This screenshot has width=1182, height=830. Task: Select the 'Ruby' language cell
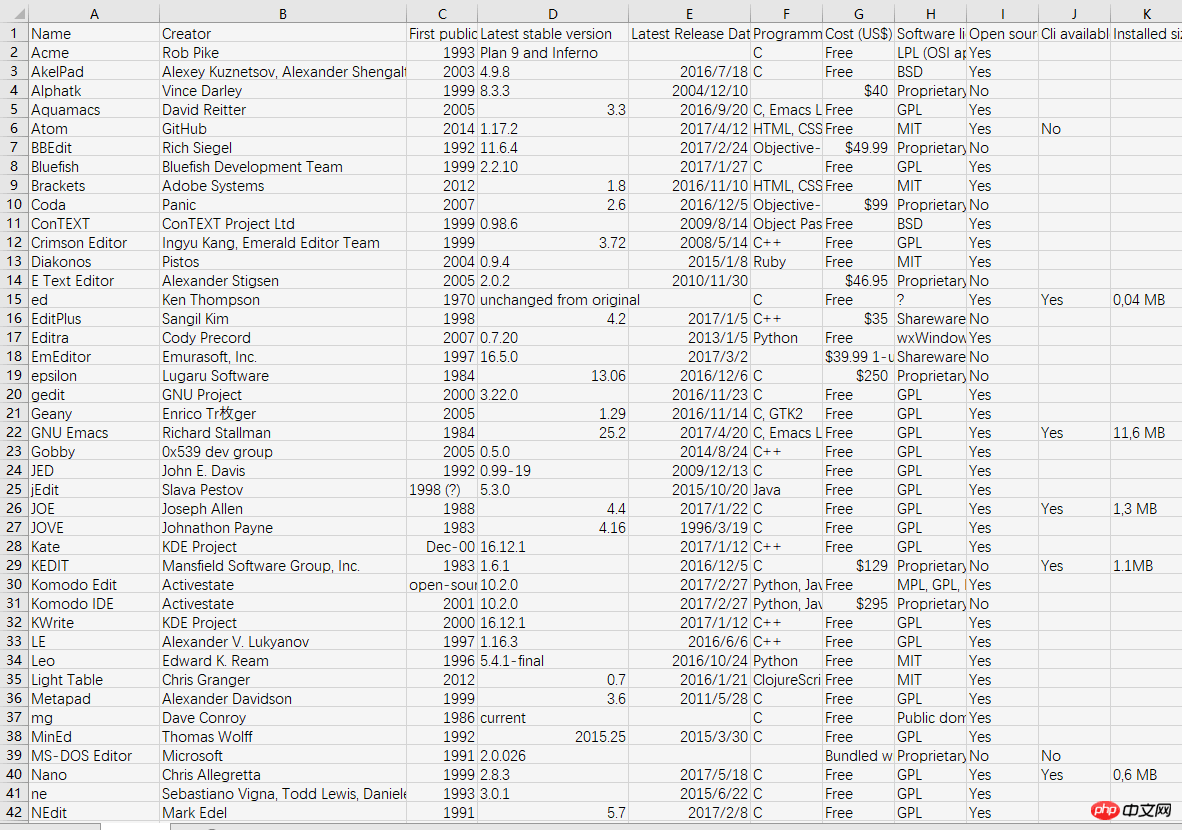786,262
